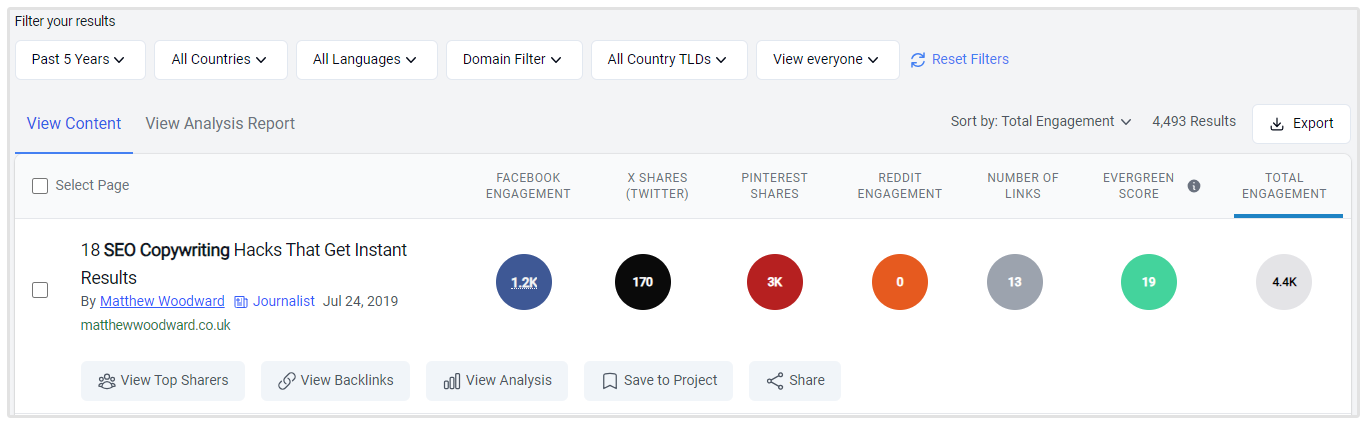Check the box beside the SEO Copywriting article

click(x=40, y=290)
